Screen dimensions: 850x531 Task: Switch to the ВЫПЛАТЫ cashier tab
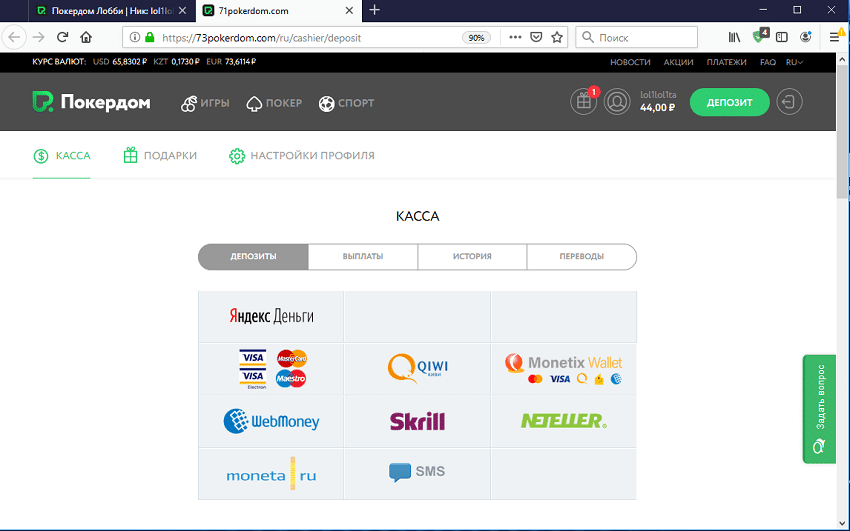(363, 256)
